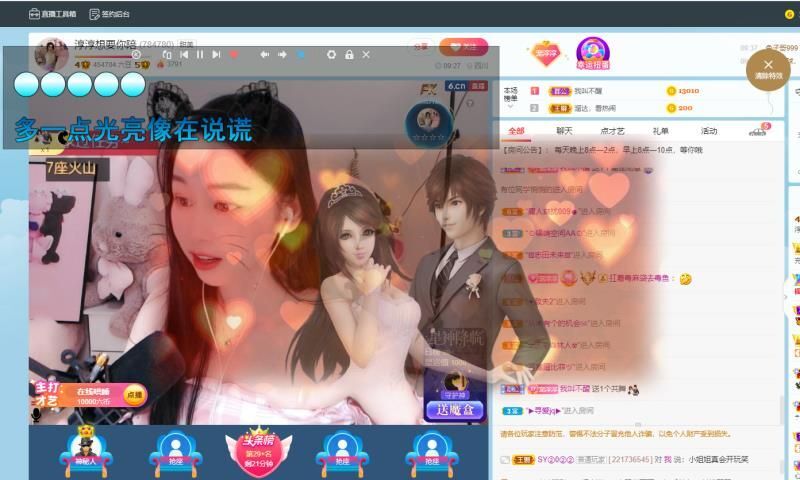Click rank 1 user 我叫不醒
The width and height of the screenshot is (800, 480).
tap(588, 91)
